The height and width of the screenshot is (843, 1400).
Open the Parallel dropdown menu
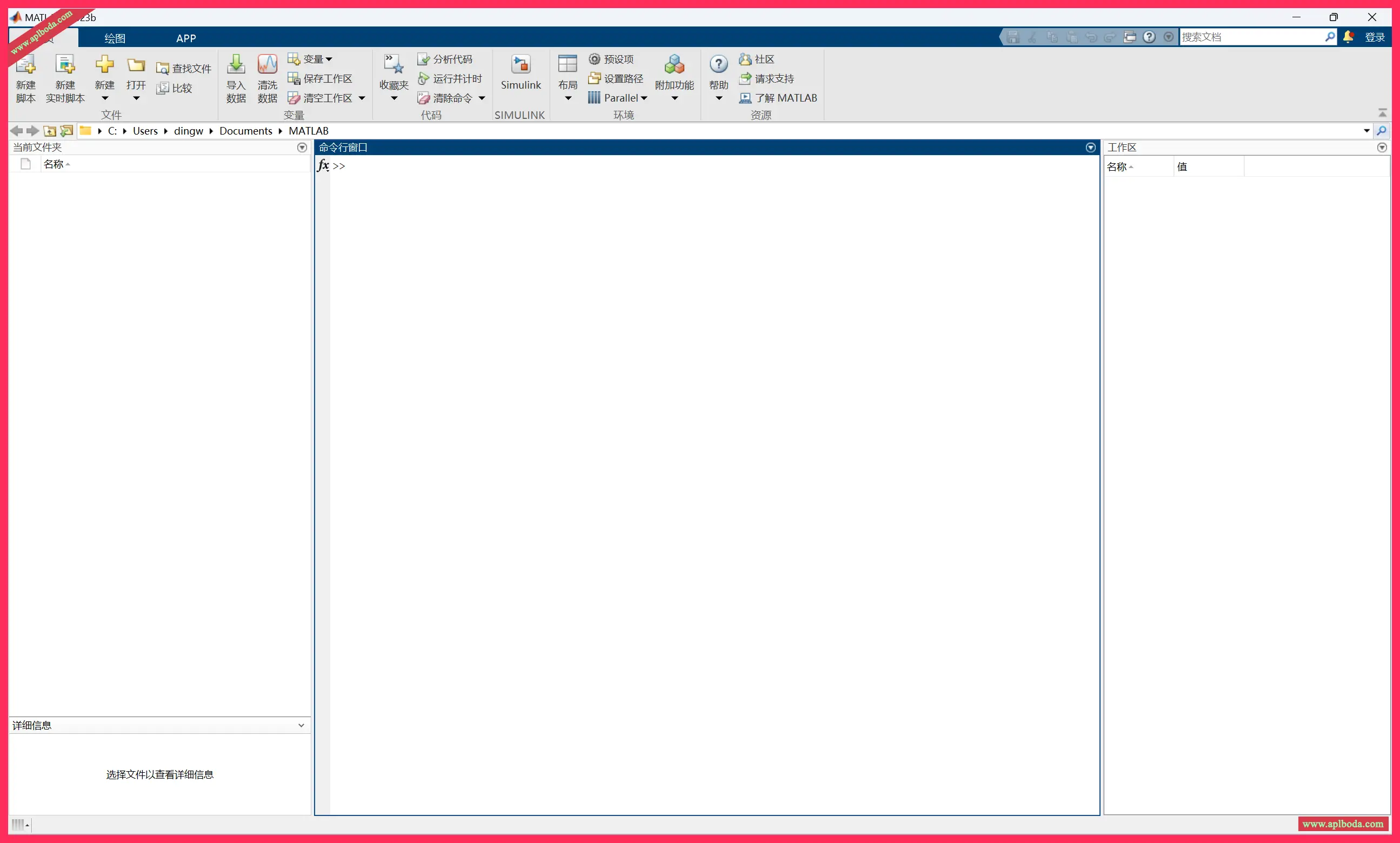tap(644, 98)
